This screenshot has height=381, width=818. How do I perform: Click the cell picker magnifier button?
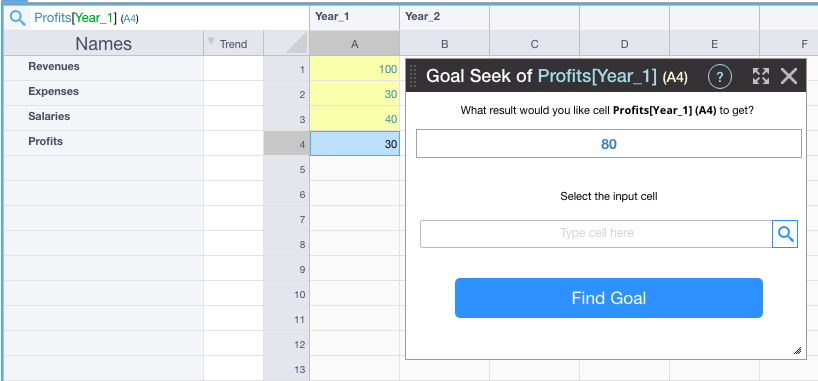coord(785,234)
